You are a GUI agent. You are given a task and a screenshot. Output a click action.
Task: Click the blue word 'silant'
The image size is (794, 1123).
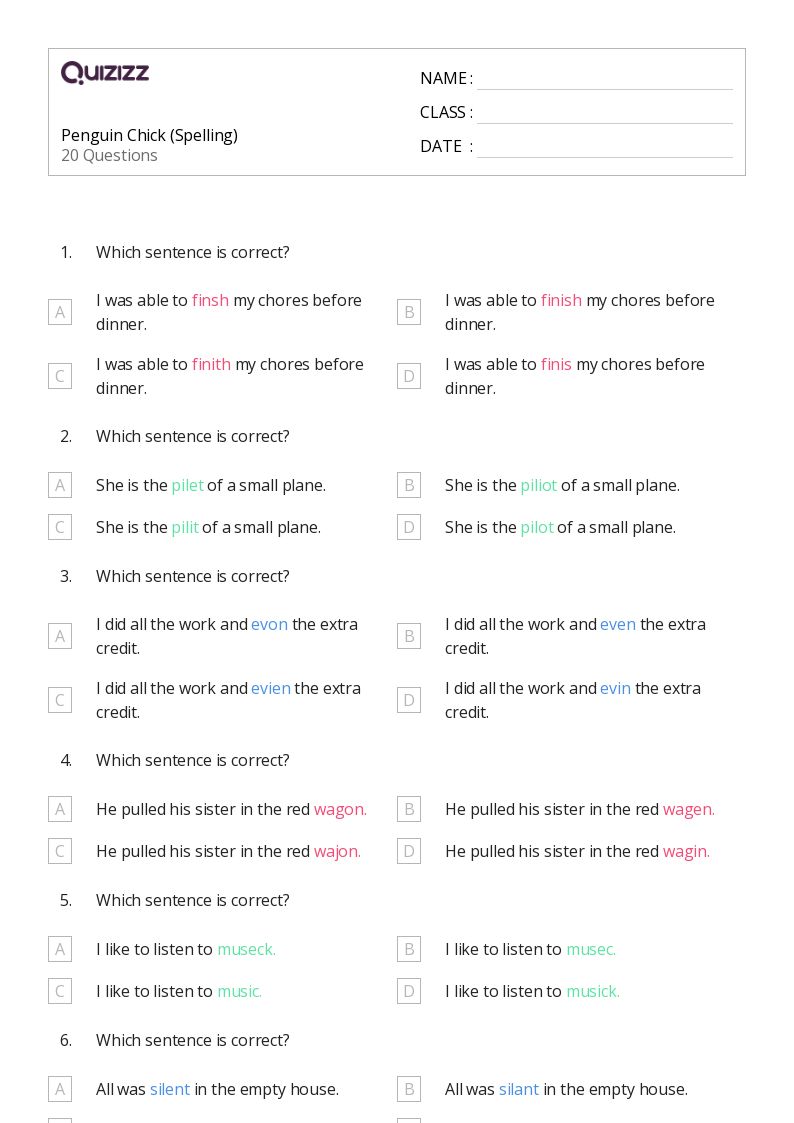pos(519,1089)
